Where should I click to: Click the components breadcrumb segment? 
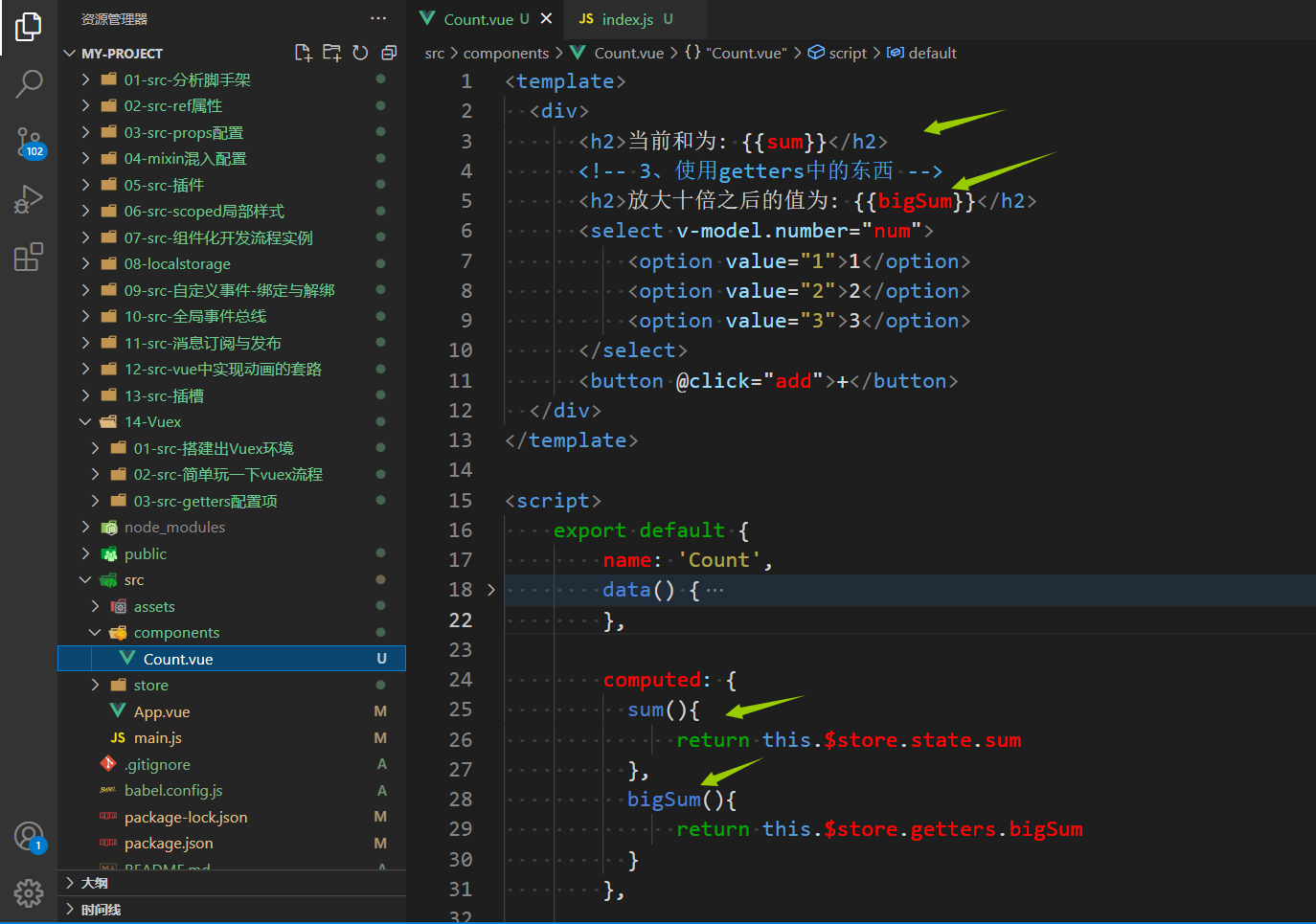click(506, 54)
